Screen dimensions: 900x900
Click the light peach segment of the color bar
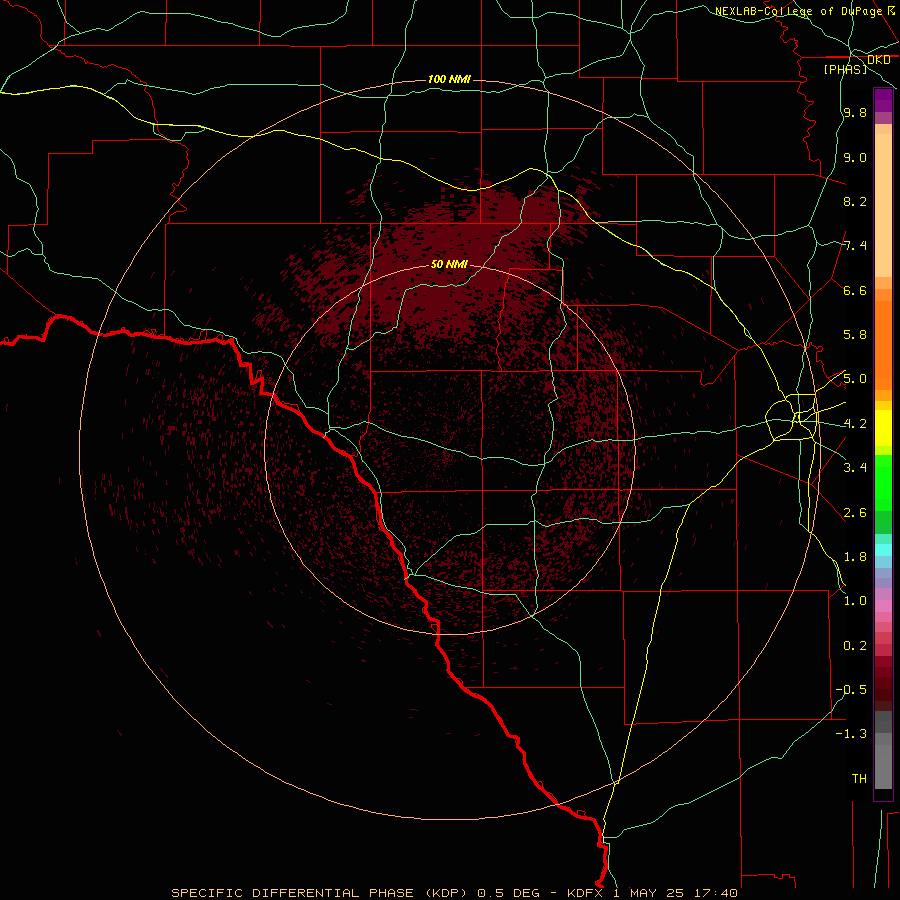(883, 205)
